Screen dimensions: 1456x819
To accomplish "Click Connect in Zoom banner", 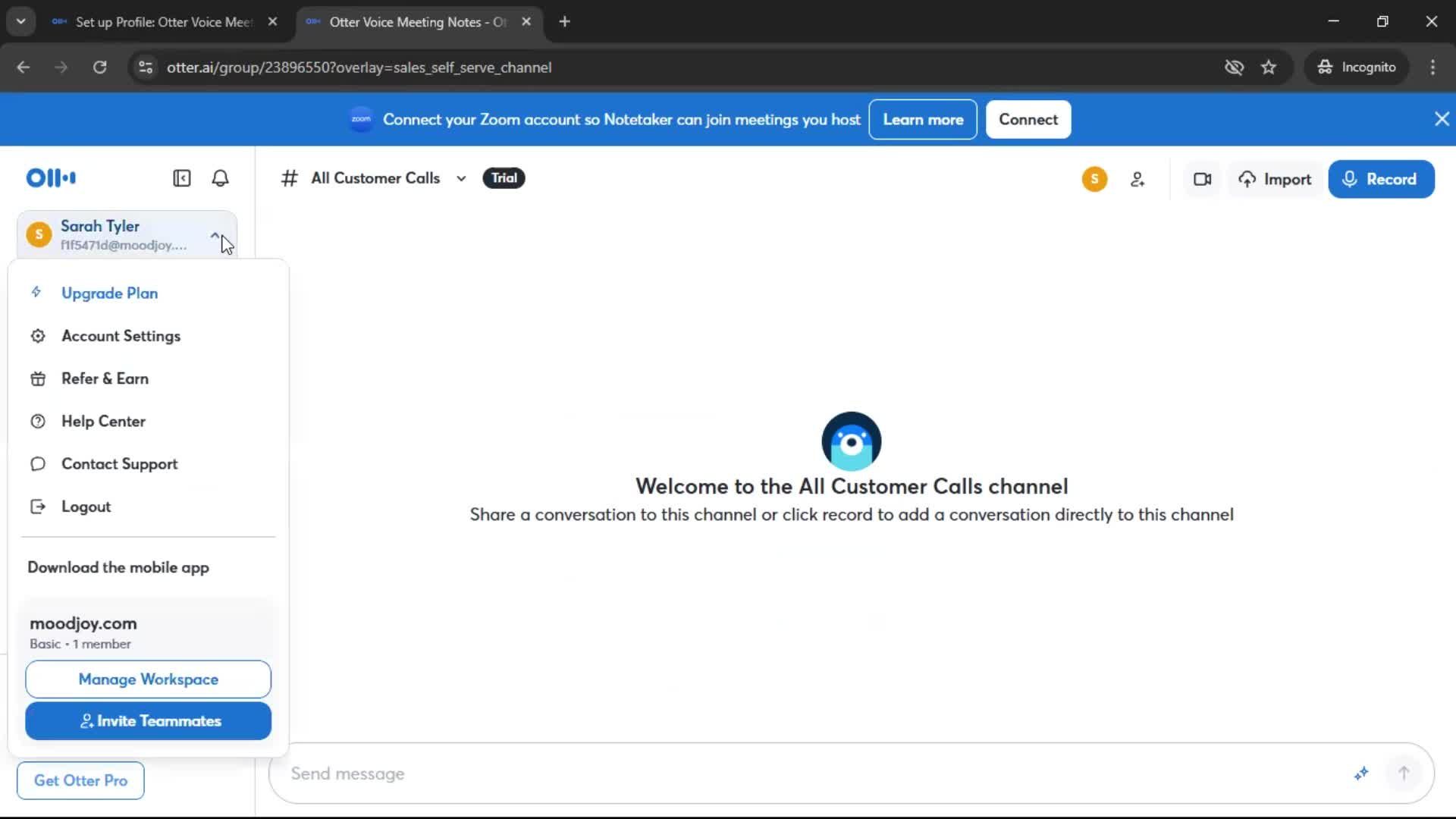I will tap(1028, 119).
